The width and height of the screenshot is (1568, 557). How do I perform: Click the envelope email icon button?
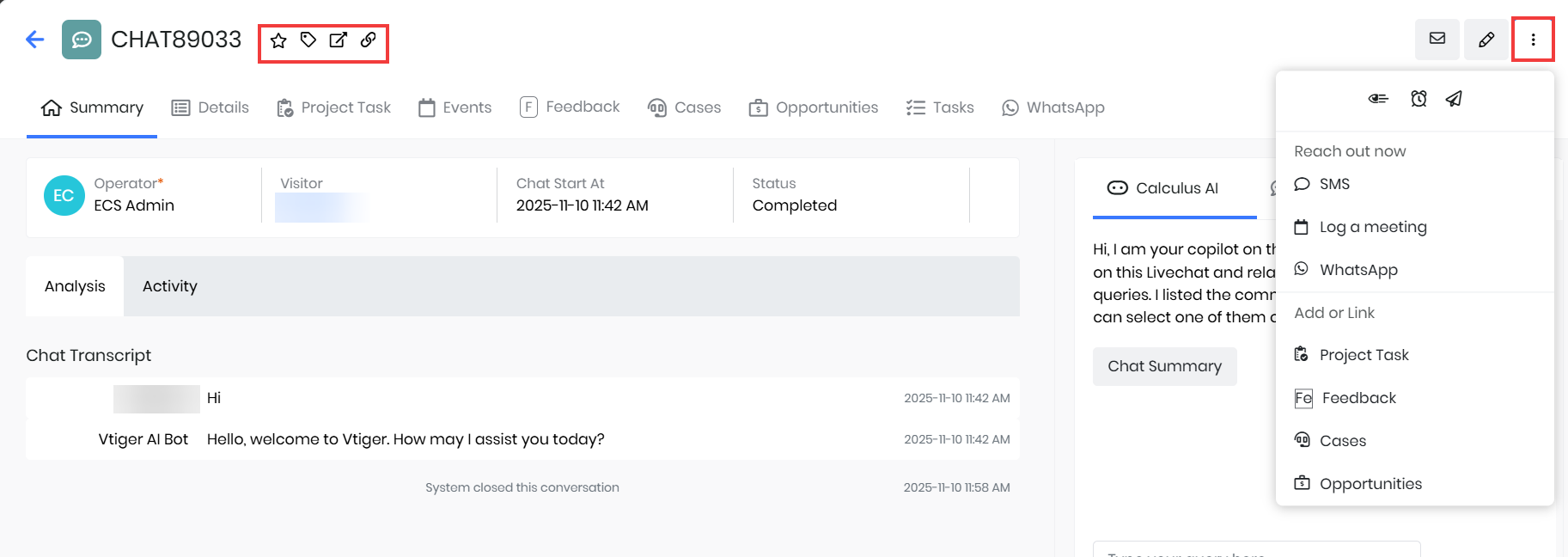tap(1437, 39)
